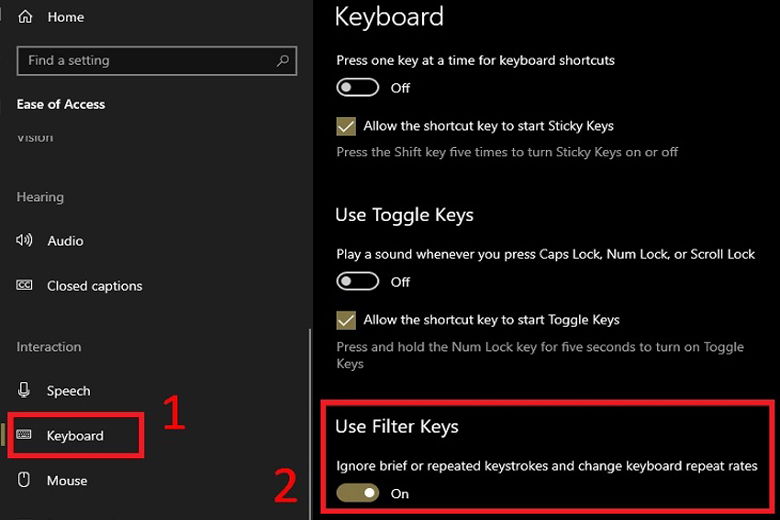This screenshot has width=780, height=520.
Task: Click the Speech microphone icon
Action: point(25,391)
